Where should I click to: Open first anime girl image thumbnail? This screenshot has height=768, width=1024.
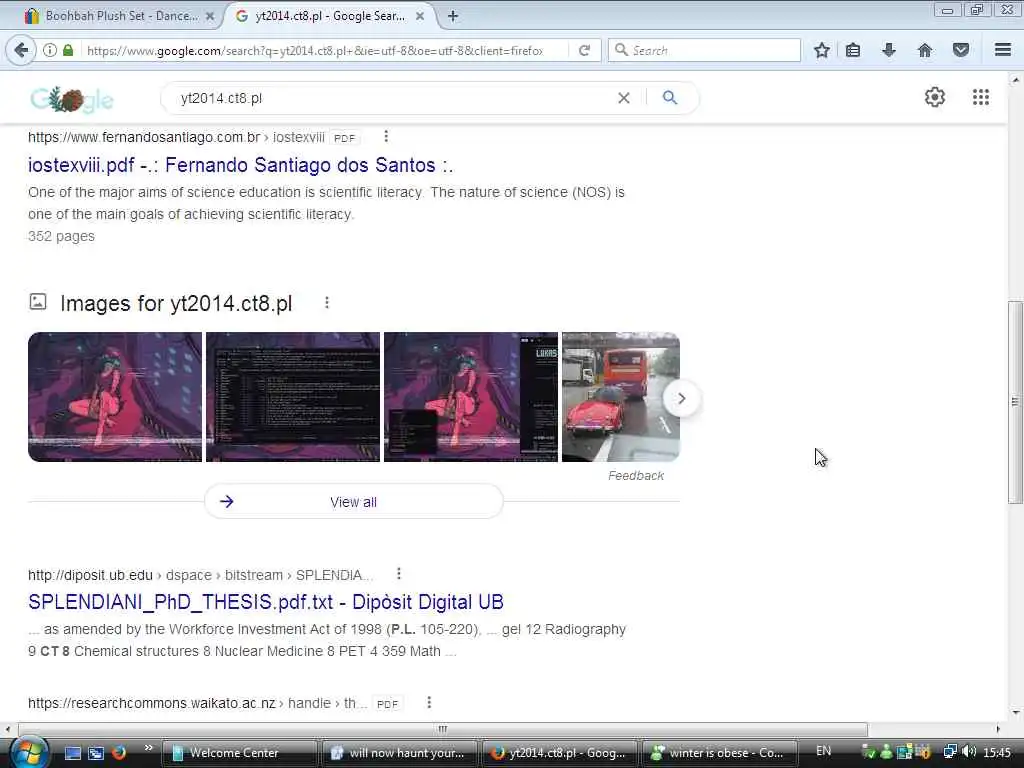coord(115,397)
